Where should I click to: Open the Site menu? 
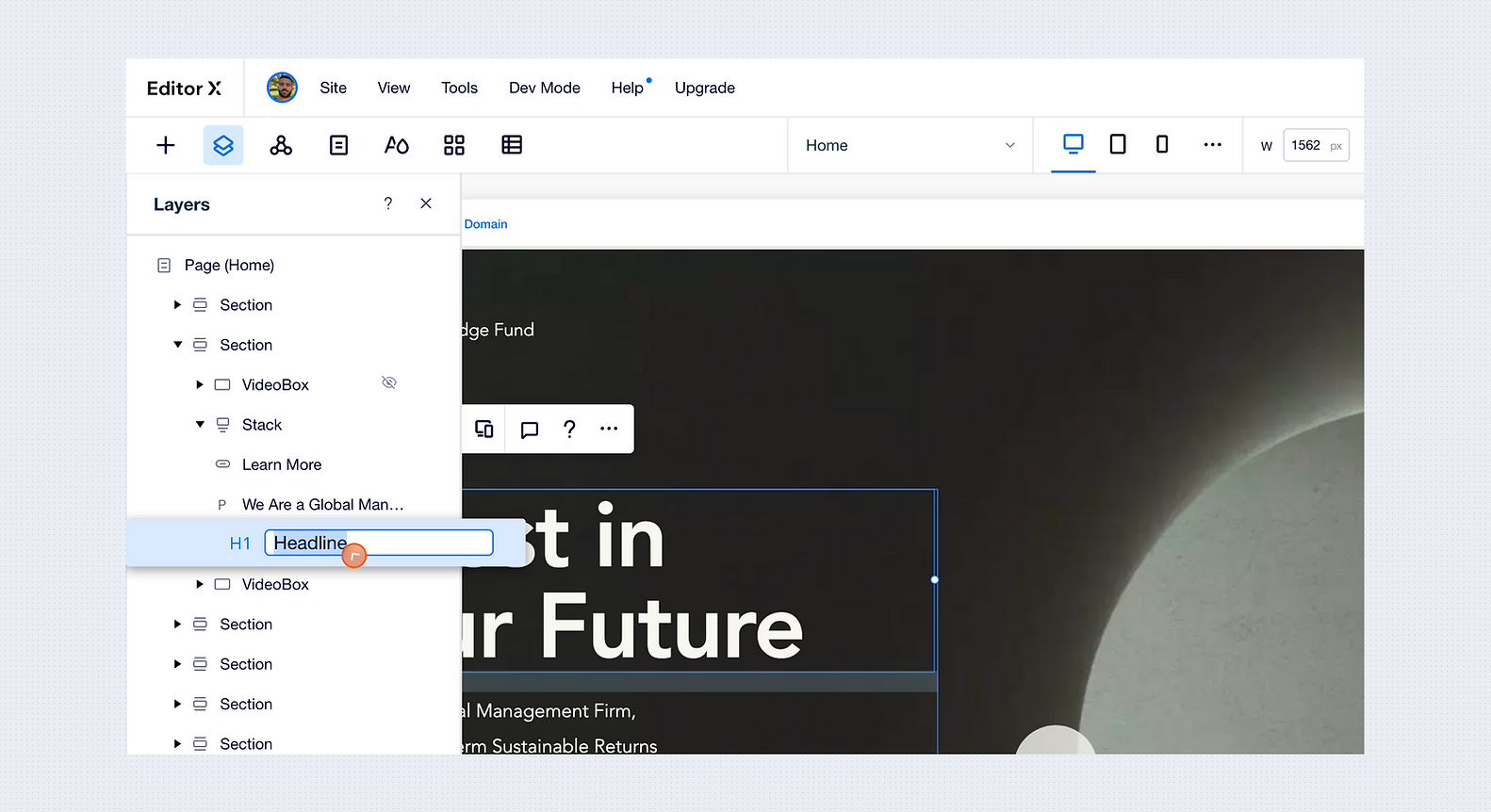click(x=333, y=88)
